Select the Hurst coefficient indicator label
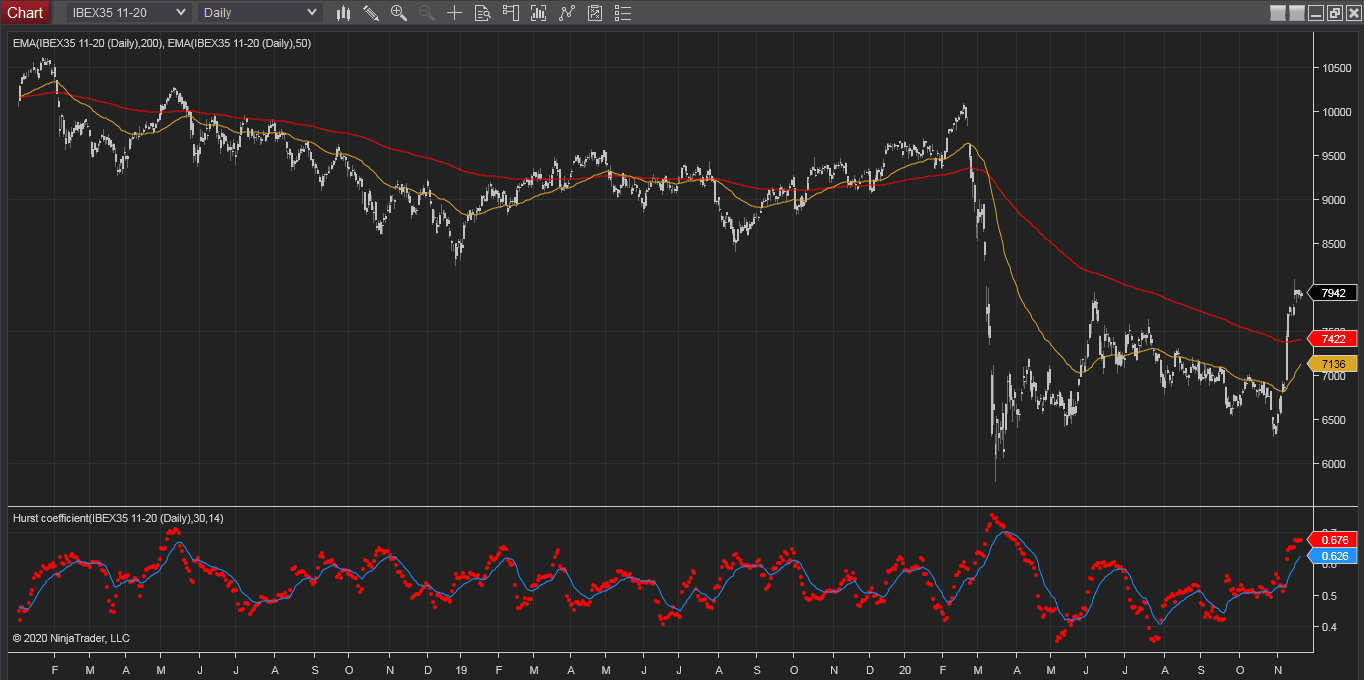1364x680 pixels. pos(118,518)
